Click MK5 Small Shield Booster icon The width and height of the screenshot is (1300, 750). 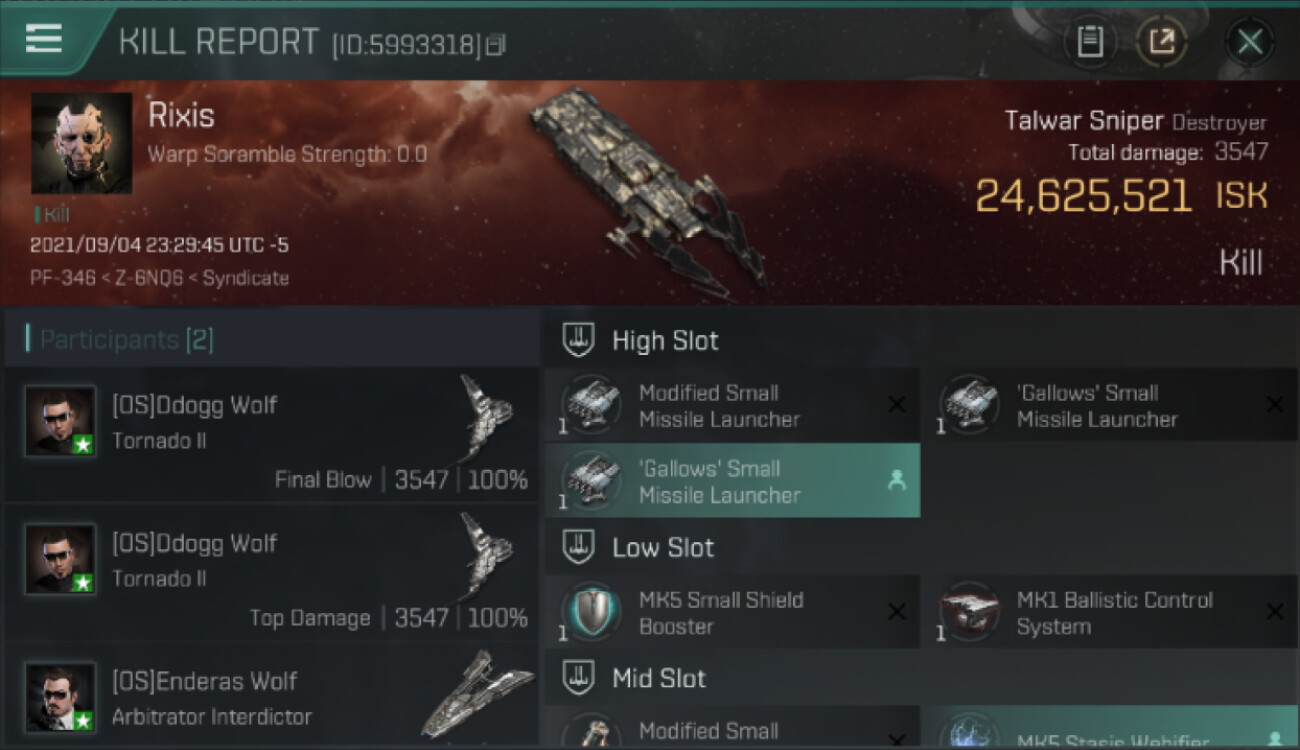pyautogui.click(x=592, y=612)
